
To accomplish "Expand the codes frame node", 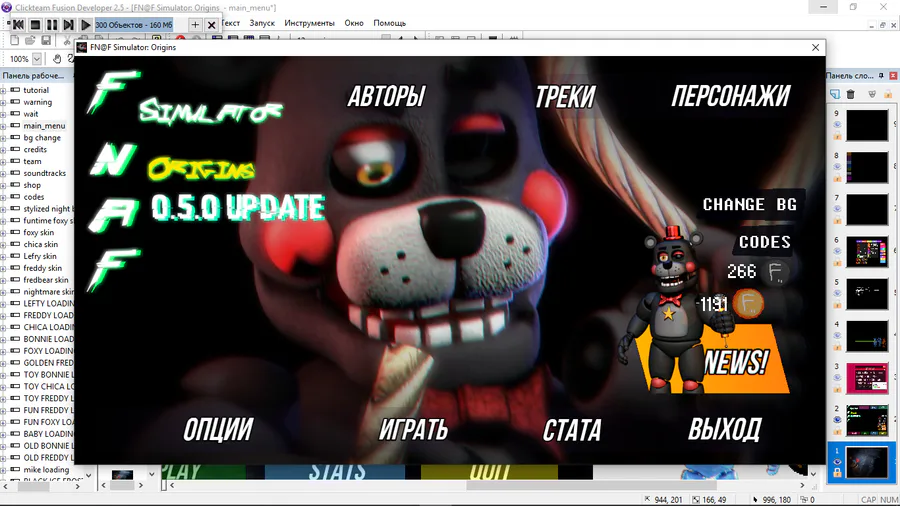I will click(3, 197).
